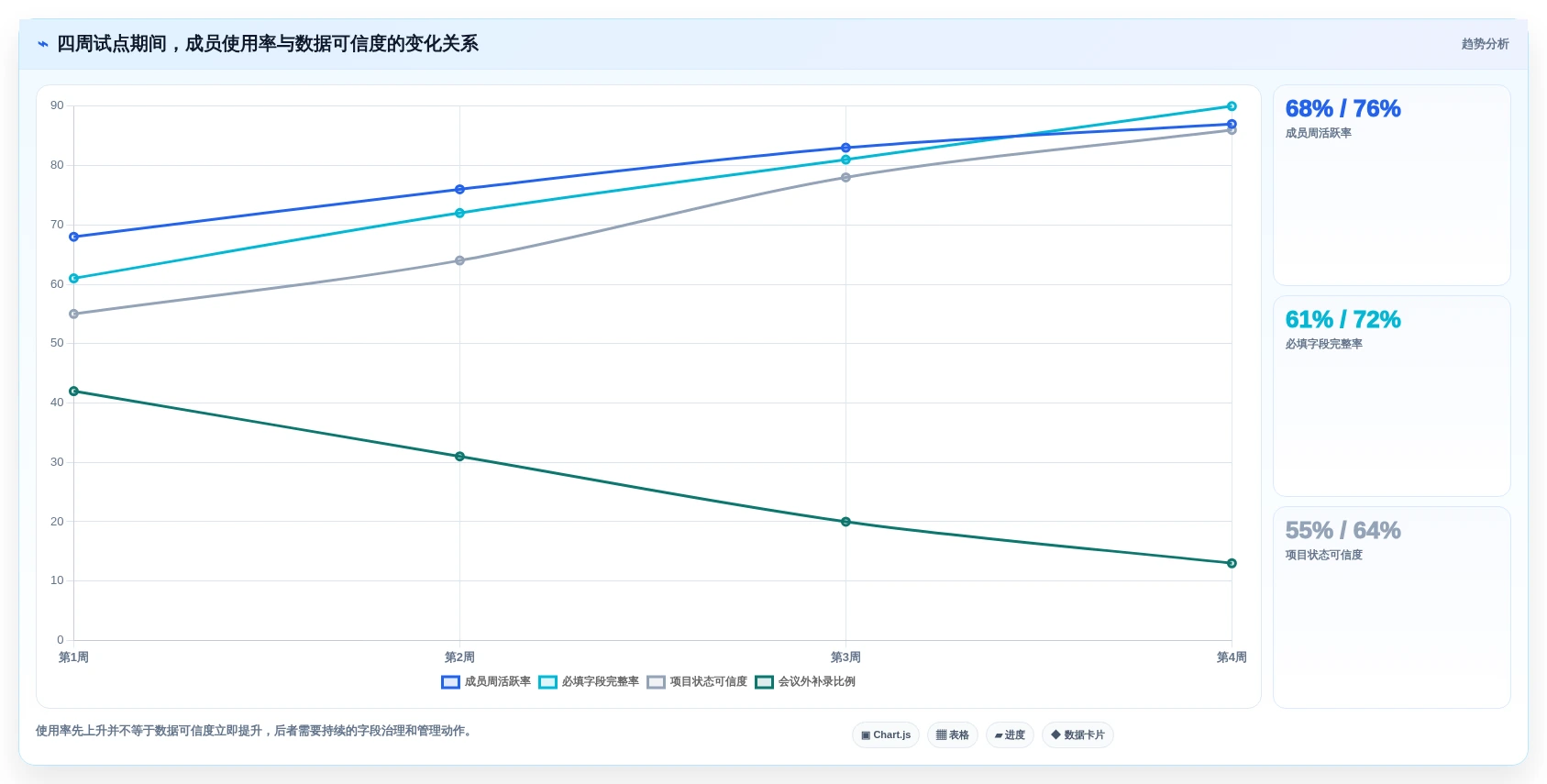Click the 第3周 point on 必填字段完整率 line
Viewport: 1547px width, 784px height.
(x=845, y=160)
